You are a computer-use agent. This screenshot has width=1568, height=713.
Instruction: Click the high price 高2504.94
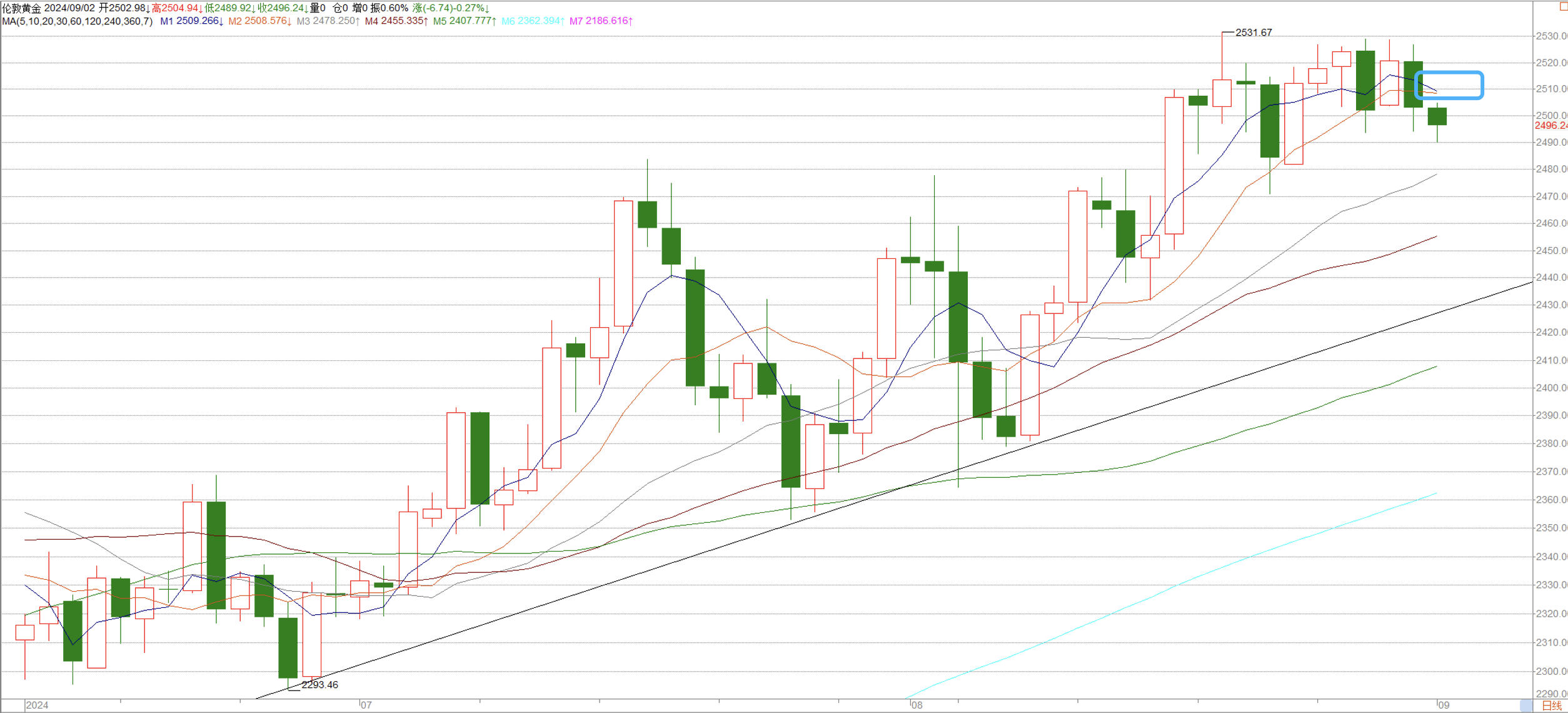177,8
